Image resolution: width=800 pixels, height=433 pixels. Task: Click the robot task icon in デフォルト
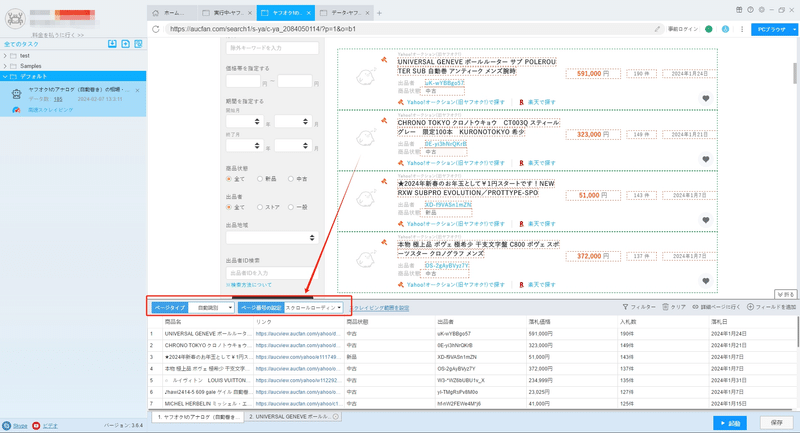[x=17, y=94]
